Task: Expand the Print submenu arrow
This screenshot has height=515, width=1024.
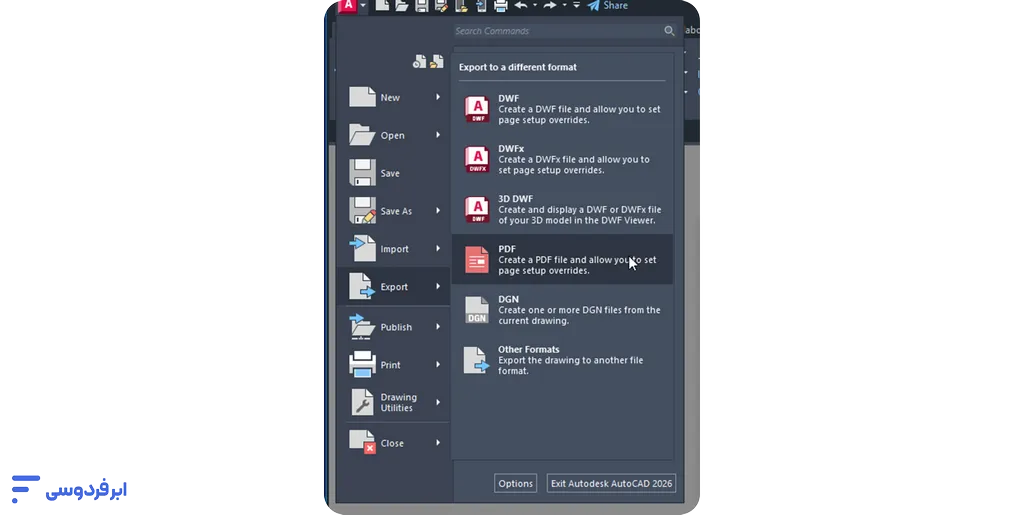Action: [438, 364]
